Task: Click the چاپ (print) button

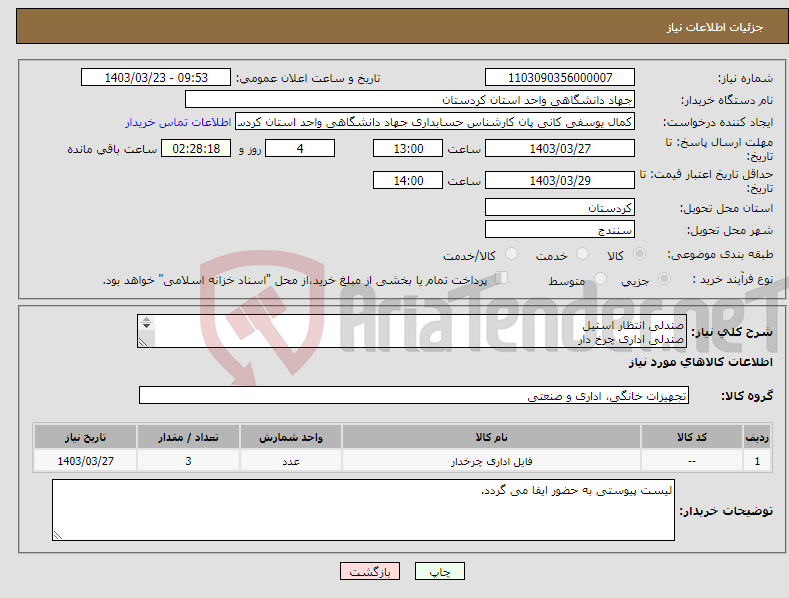Action: tap(439, 571)
